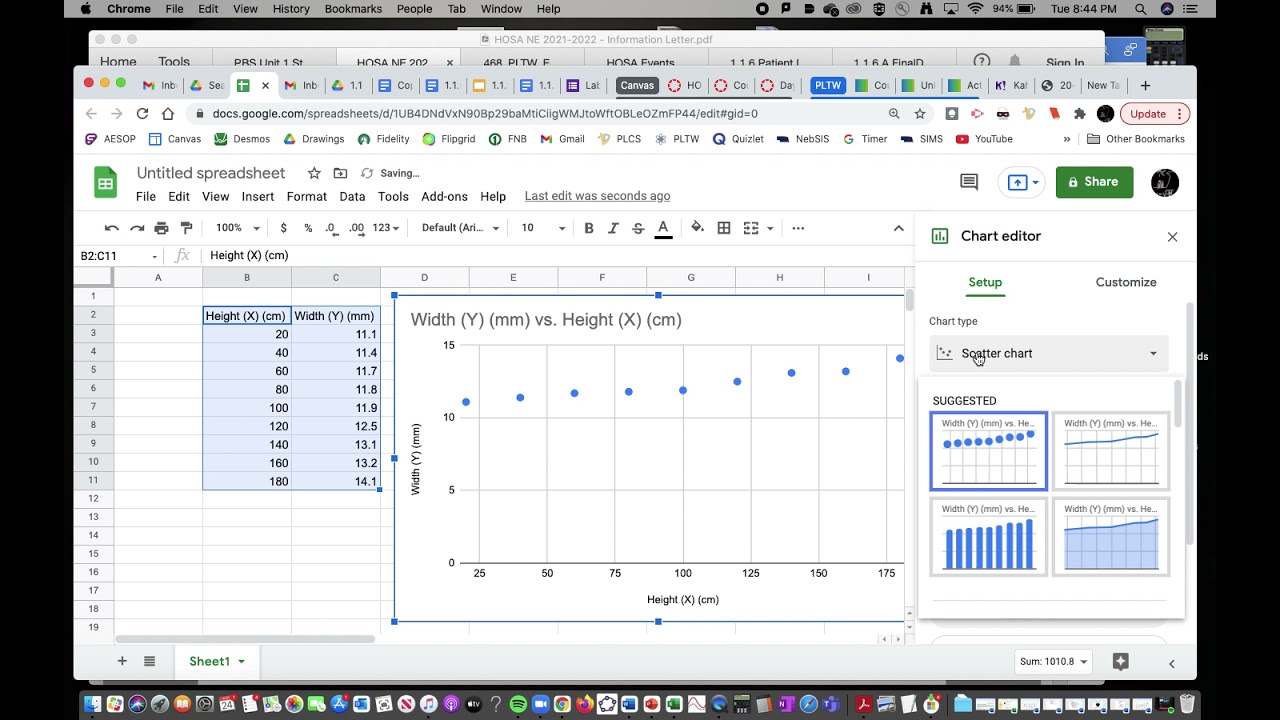Viewport: 1280px width, 720px height.
Task: Show more toolbar options ellipsis
Action: click(798, 228)
